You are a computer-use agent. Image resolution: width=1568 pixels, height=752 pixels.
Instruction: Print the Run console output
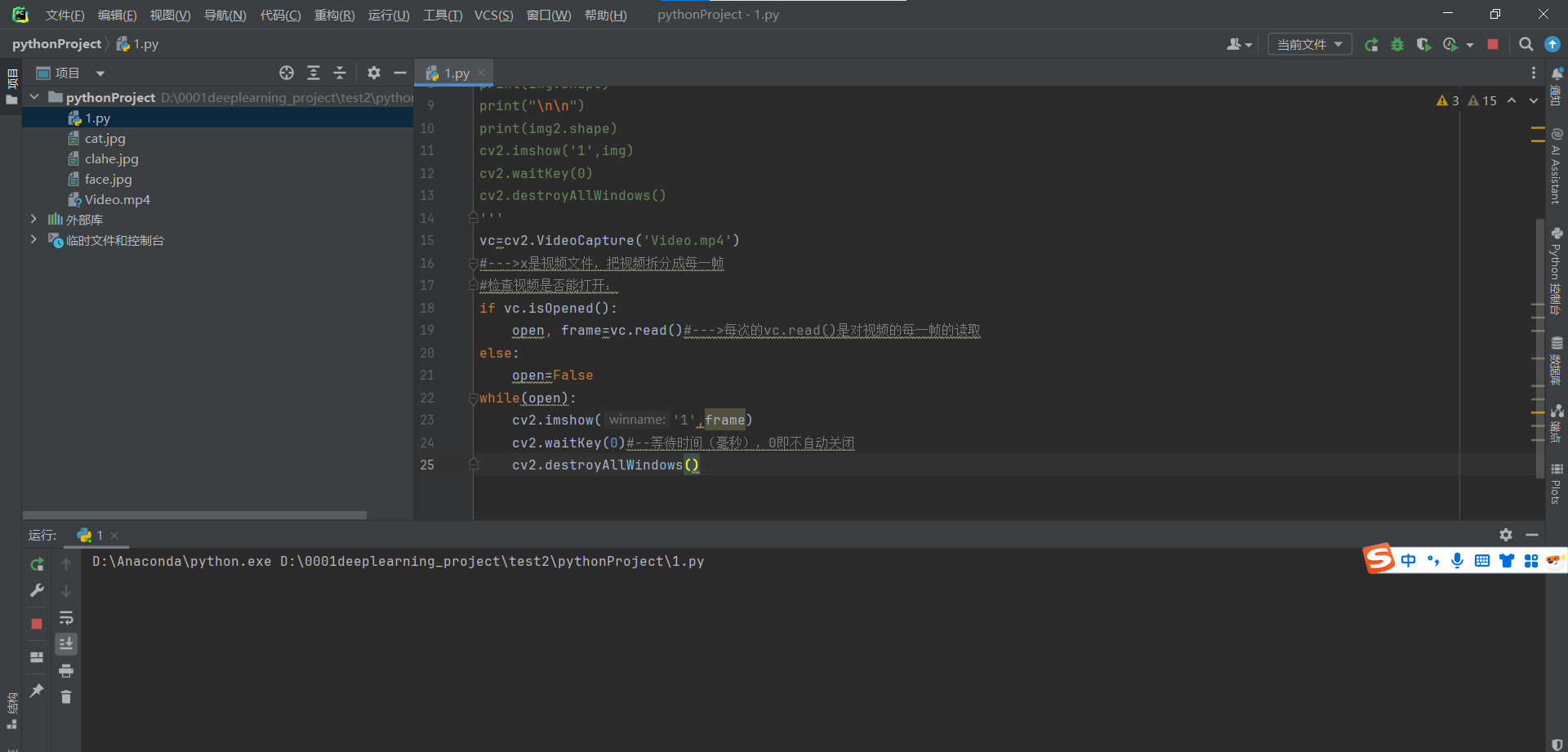66,670
